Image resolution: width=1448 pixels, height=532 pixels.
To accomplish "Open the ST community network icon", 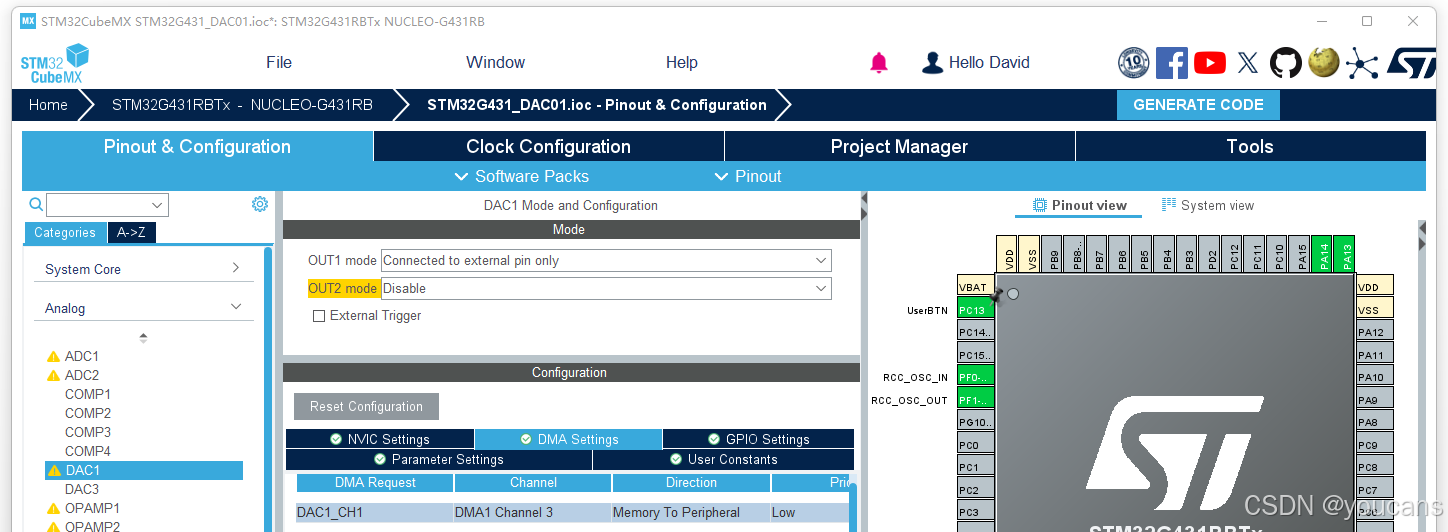I will click(x=1361, y=63).
